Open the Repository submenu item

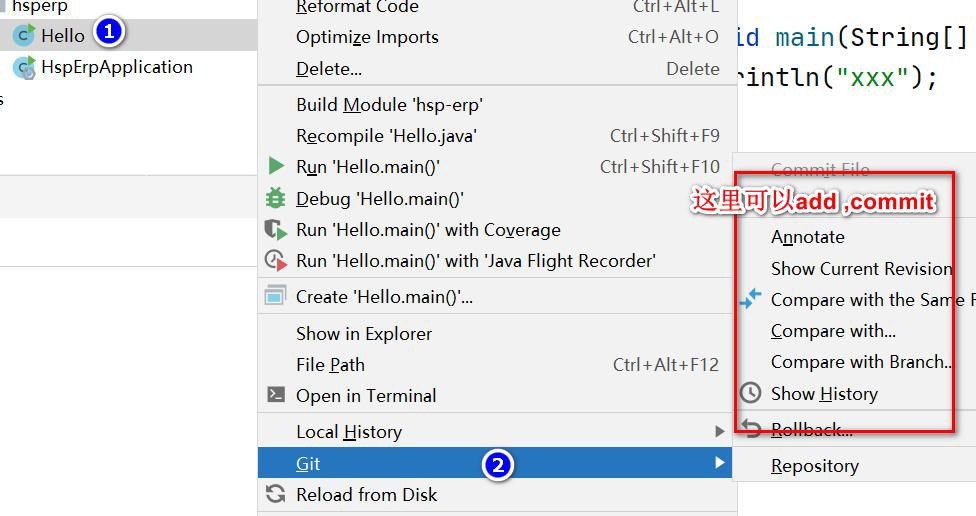pos(815,466)
